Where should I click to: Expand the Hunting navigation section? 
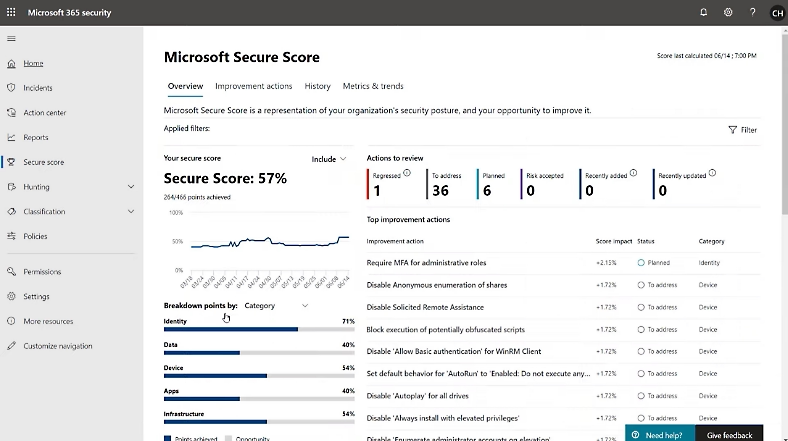point(131,187)
